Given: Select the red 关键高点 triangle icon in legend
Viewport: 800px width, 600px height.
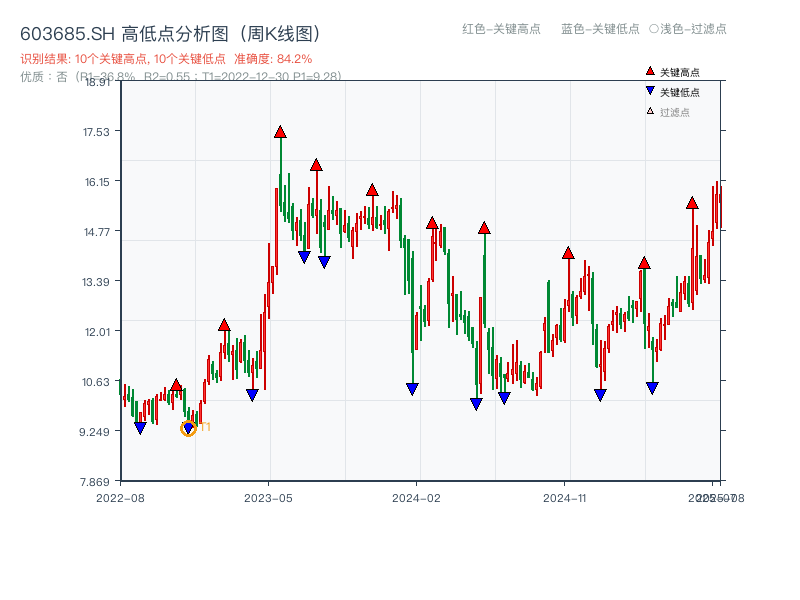Looking at the screenshot, I should tap(650, 70).
